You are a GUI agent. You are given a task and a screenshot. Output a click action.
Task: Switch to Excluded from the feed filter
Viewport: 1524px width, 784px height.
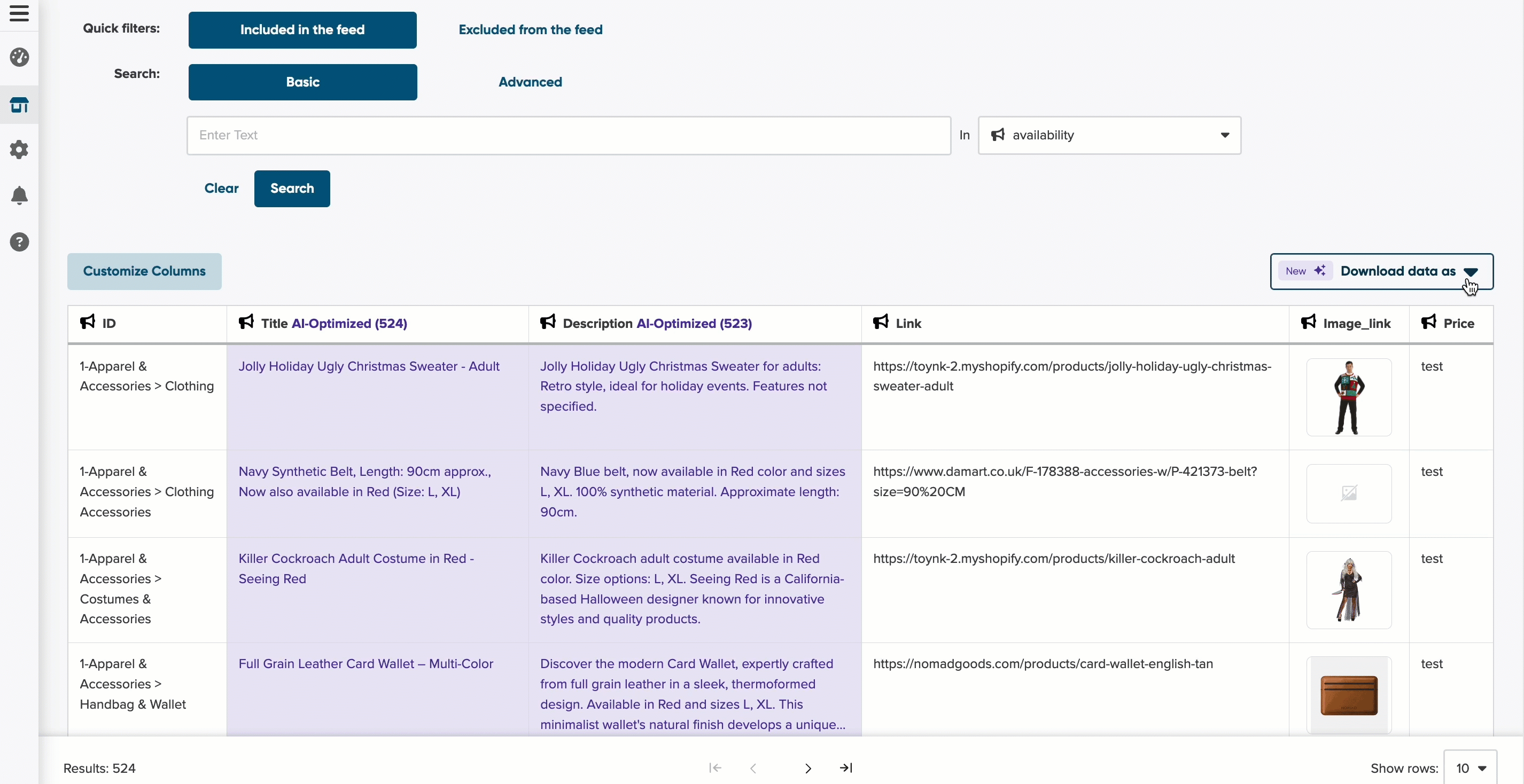point(530,30)
